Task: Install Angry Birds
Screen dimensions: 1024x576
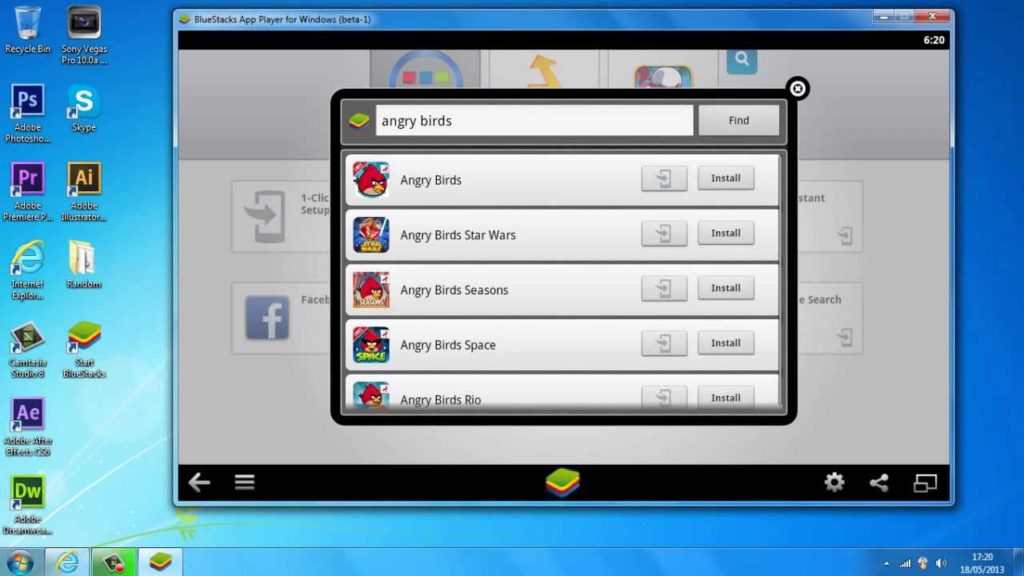Action: [726, 178]
